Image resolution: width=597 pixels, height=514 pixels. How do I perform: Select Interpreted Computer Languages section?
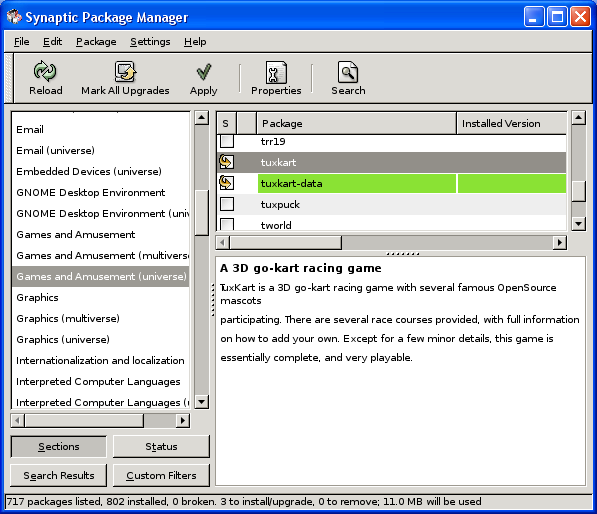click(101, 381)
